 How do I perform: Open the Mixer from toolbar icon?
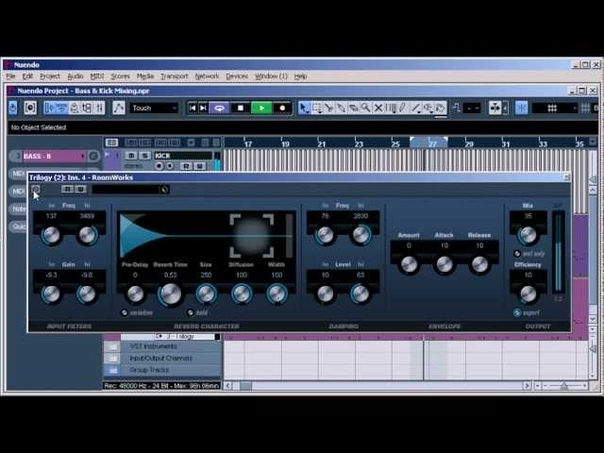[99, 108]
